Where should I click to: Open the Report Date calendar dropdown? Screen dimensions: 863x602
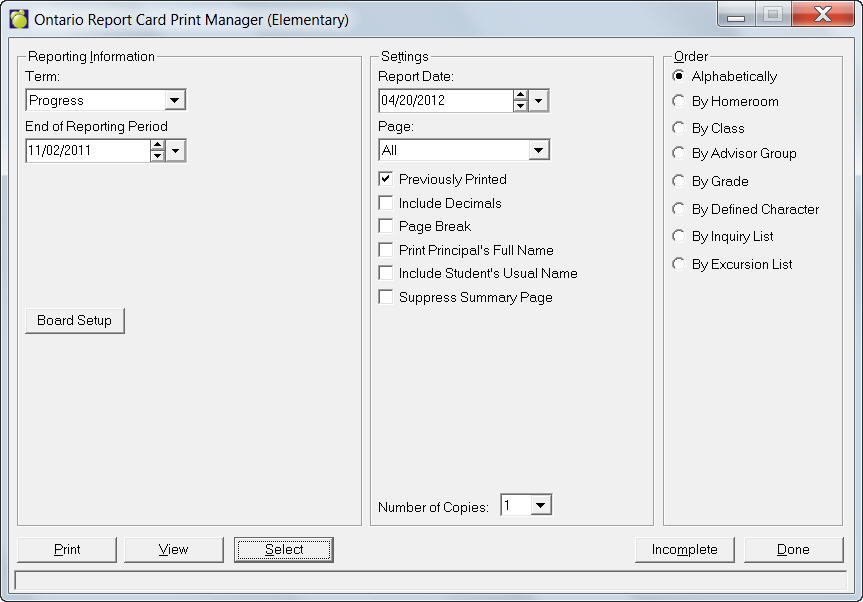pos(539,101)
